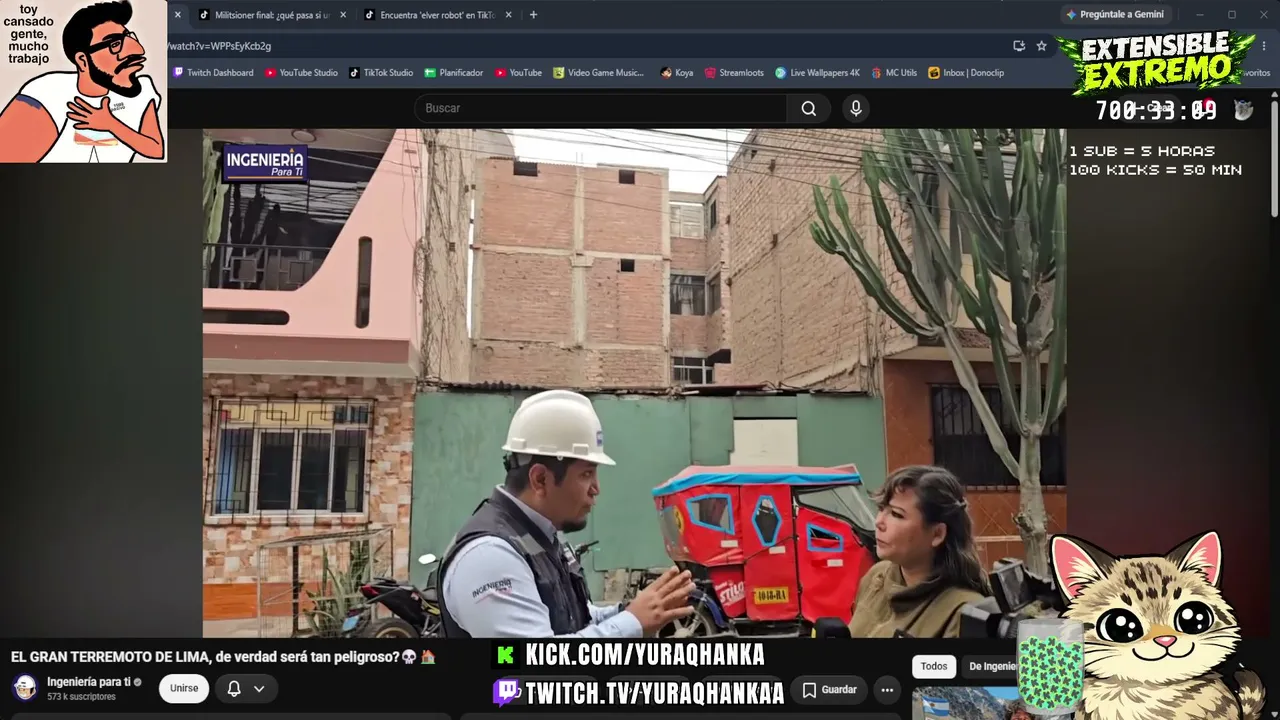1280x720 pixels.
Task: Open the Video Game Music bookmark
Action: [x=599, y=73]
